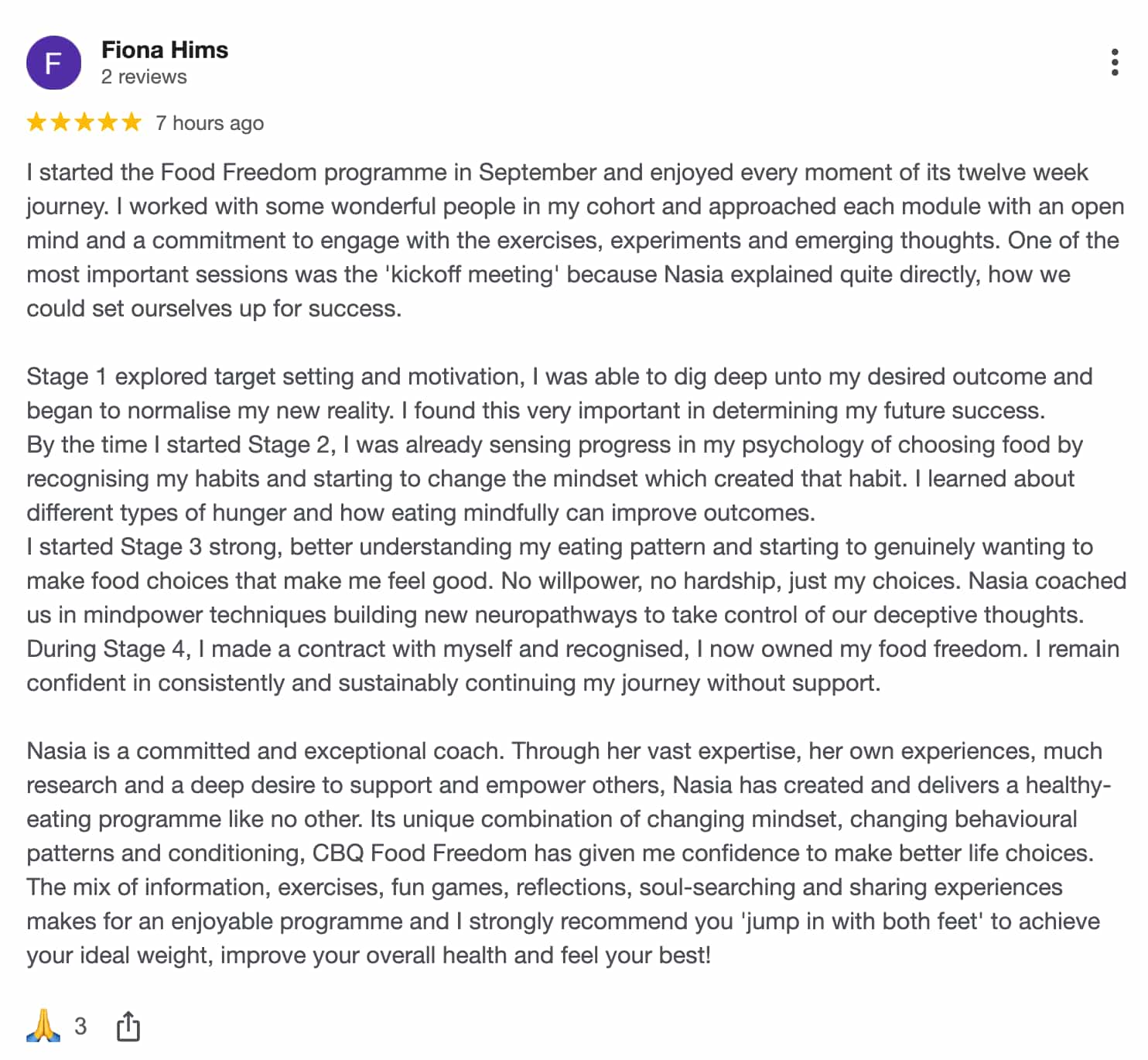Click the line beginning "Nasia is a committed"
This screenshot has height=1060, width=1148.
coord(563,751)
